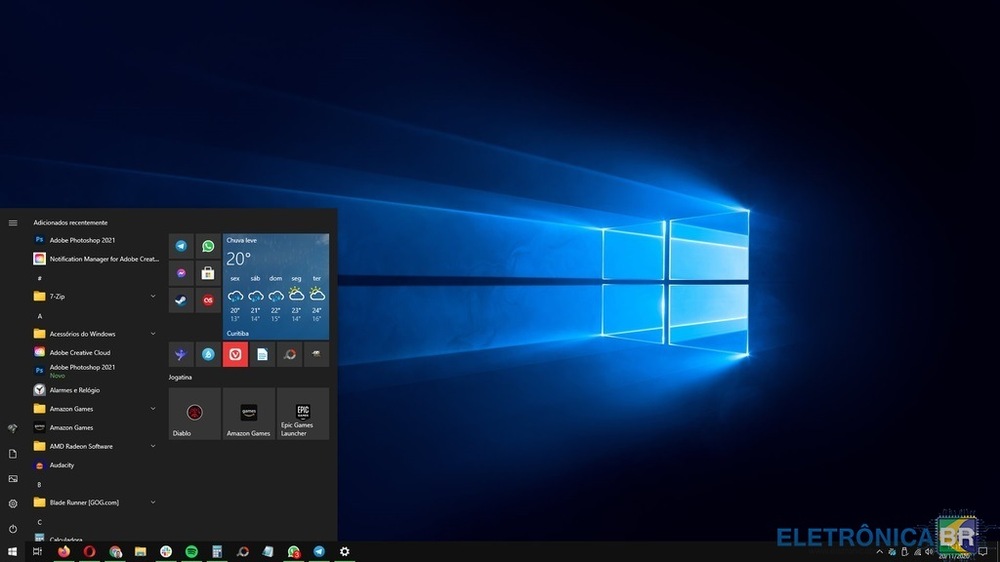Expand the 7-Zip folder
Image resolution: width=1000 pixels, height=562 pixels.
(x=153, y=296)
